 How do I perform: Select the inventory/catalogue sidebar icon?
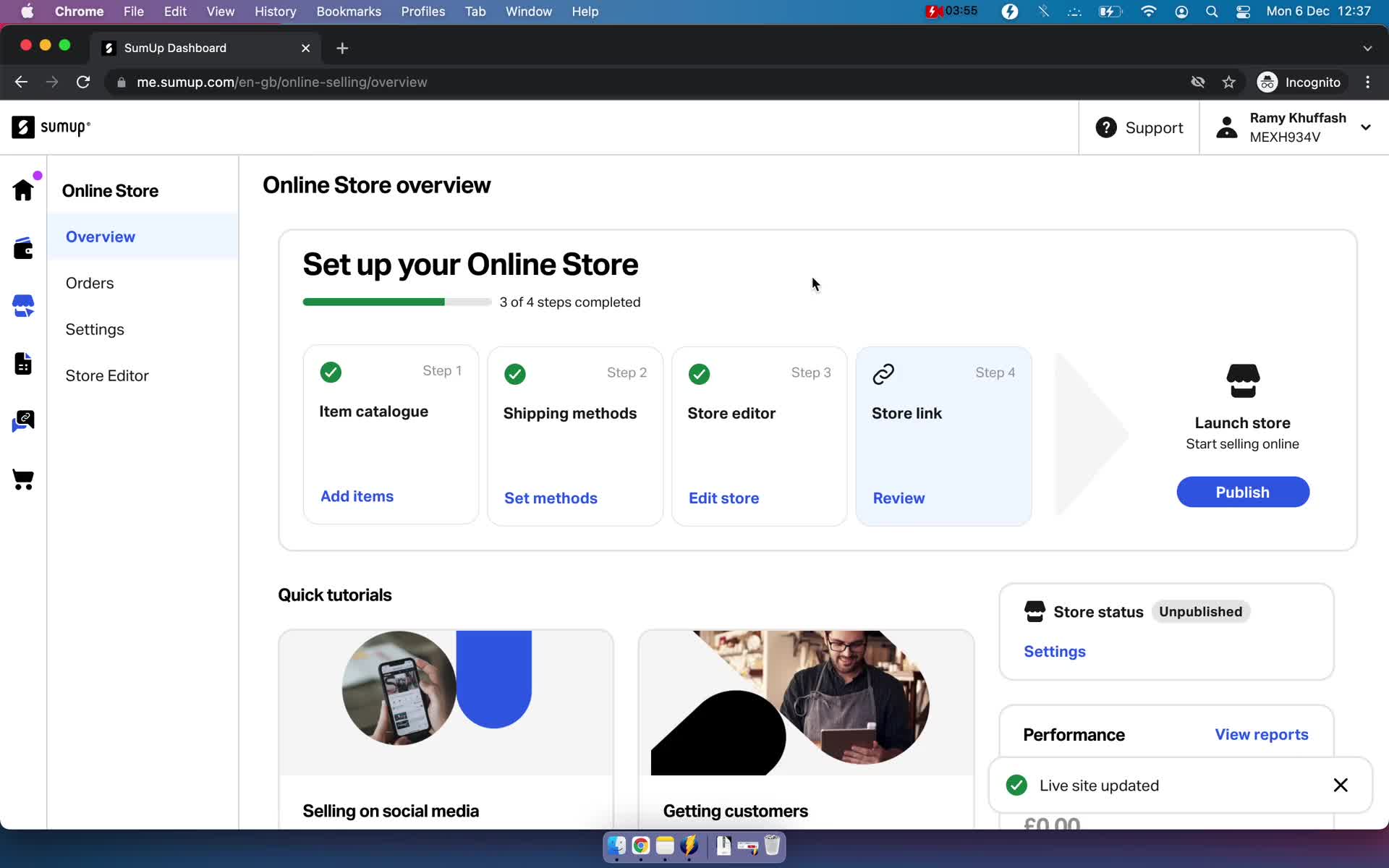tap(23, 362)
